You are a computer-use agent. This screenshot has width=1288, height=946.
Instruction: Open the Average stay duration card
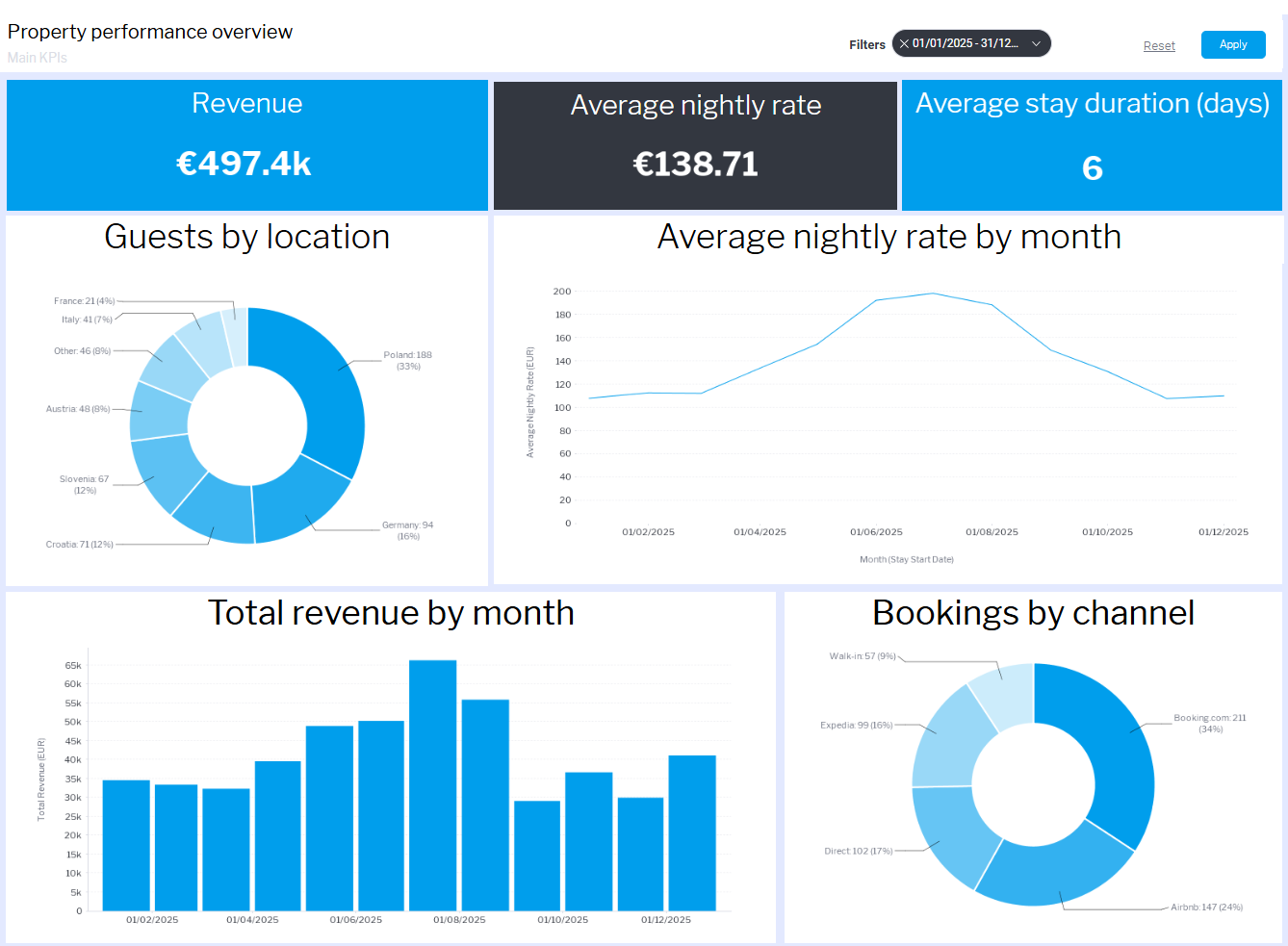[x=1092, y=144]
